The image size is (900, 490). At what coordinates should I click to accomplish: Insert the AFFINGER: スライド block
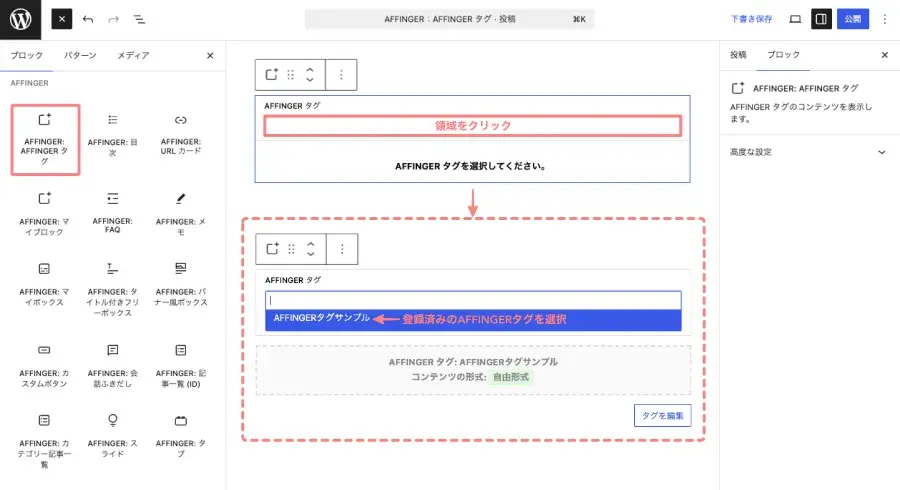tap(112, 436)
